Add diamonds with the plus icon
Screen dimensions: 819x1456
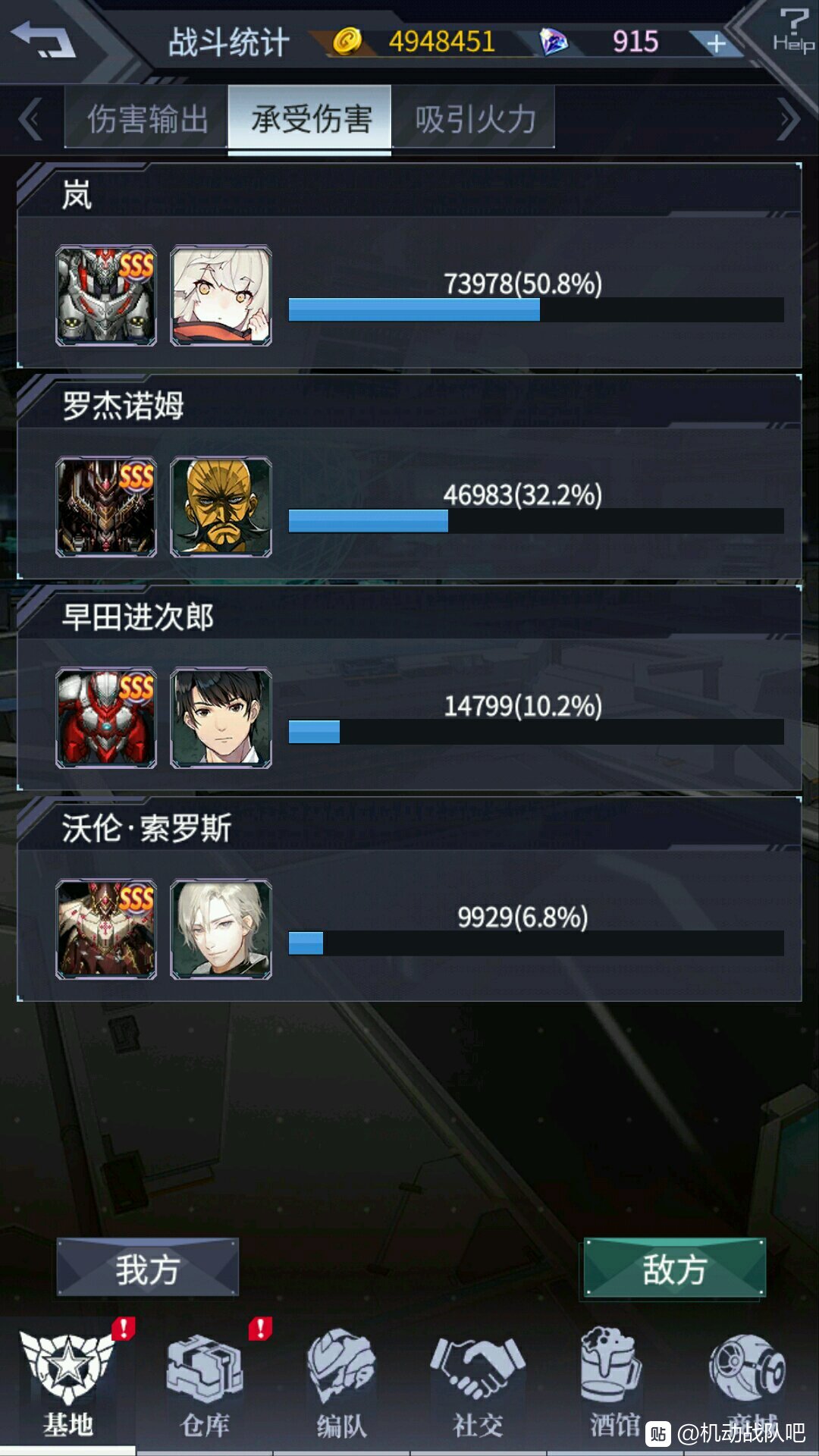(716, 44)
